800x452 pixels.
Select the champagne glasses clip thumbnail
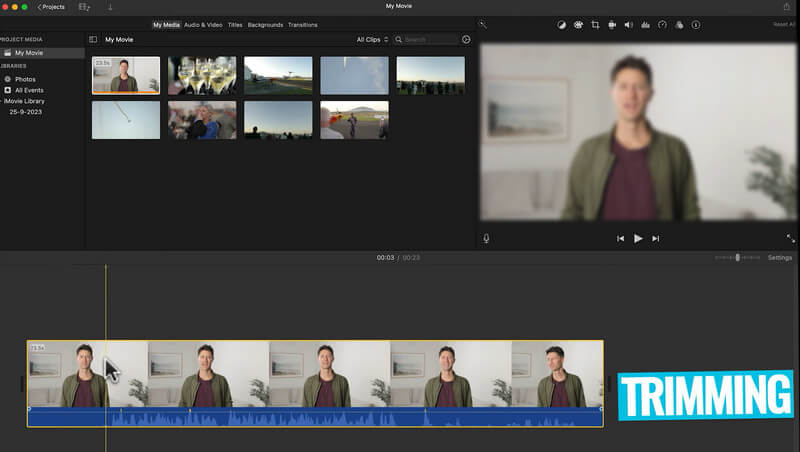202,75
